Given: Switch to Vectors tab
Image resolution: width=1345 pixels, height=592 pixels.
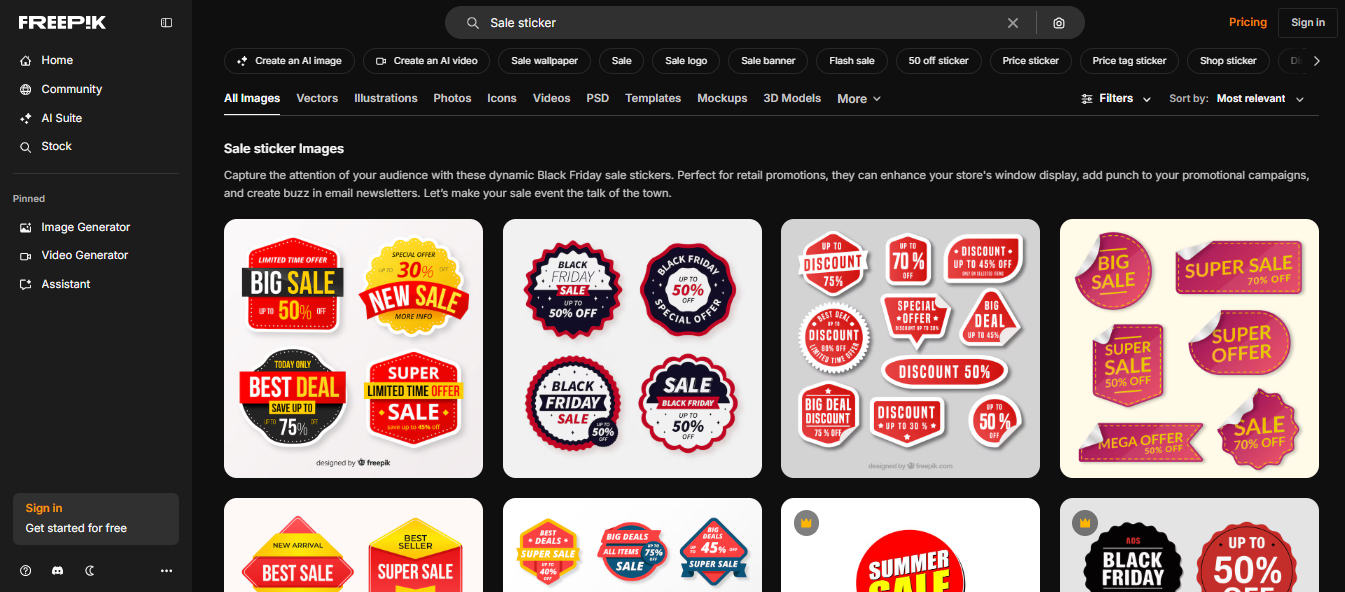Looking at the screenshot, I should tap(317, 98).
